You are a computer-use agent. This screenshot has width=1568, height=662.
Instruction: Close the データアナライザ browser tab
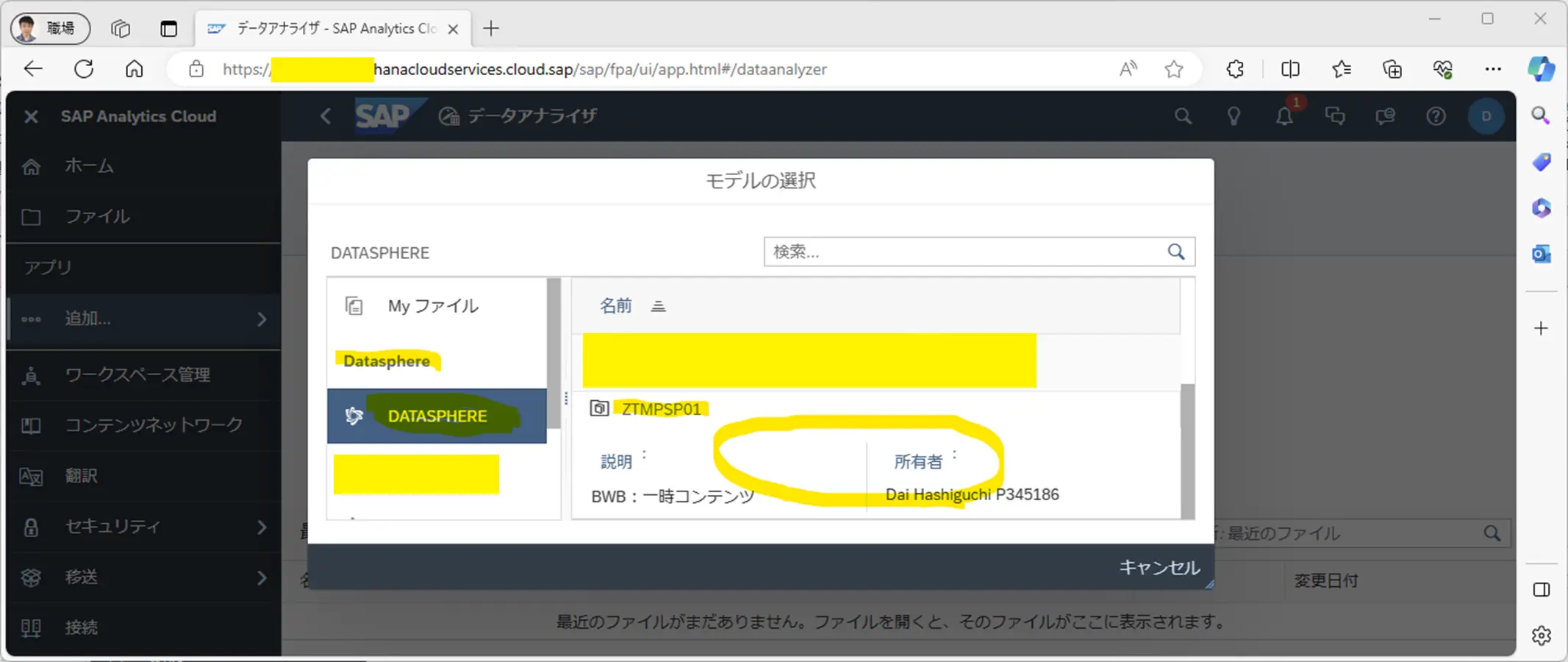[454, 29]
